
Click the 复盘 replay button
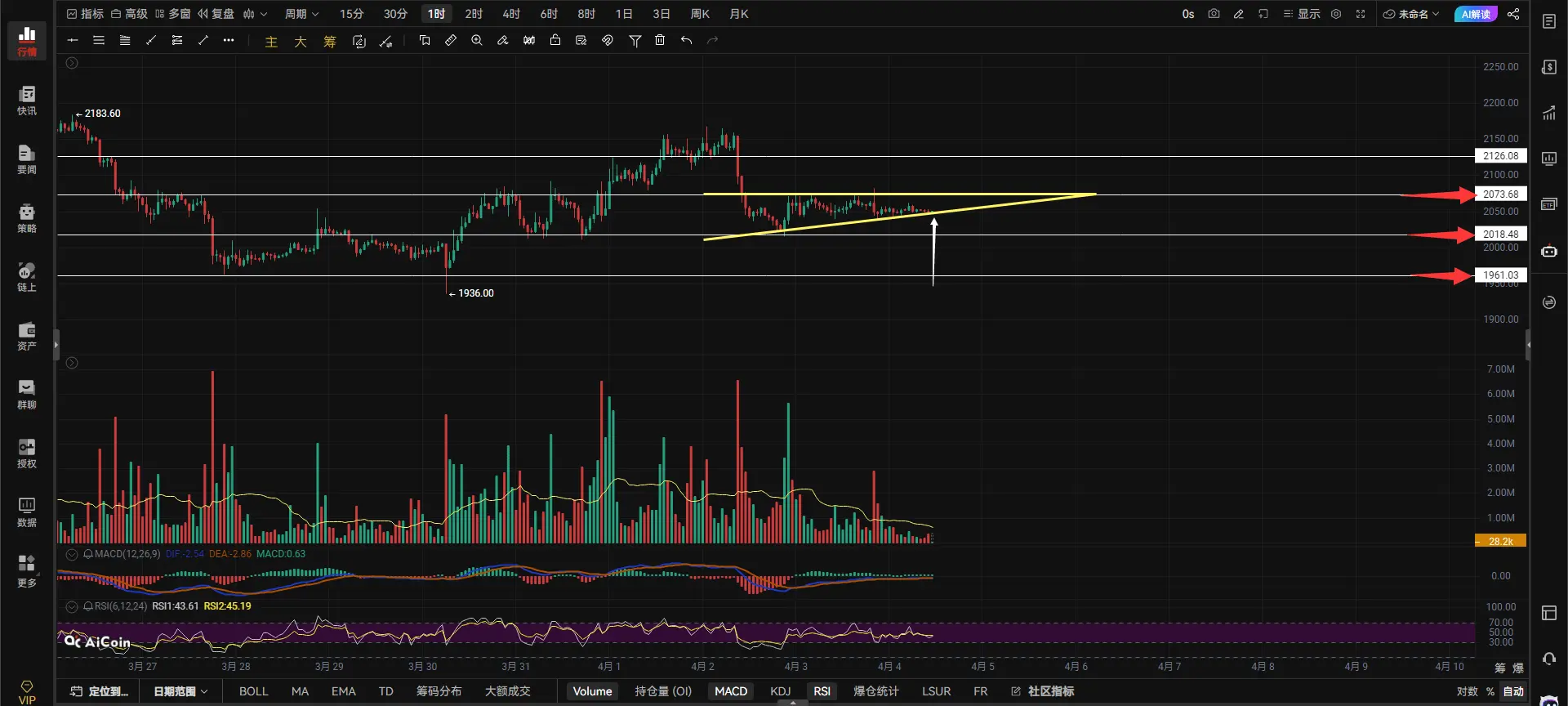(216, 14)
